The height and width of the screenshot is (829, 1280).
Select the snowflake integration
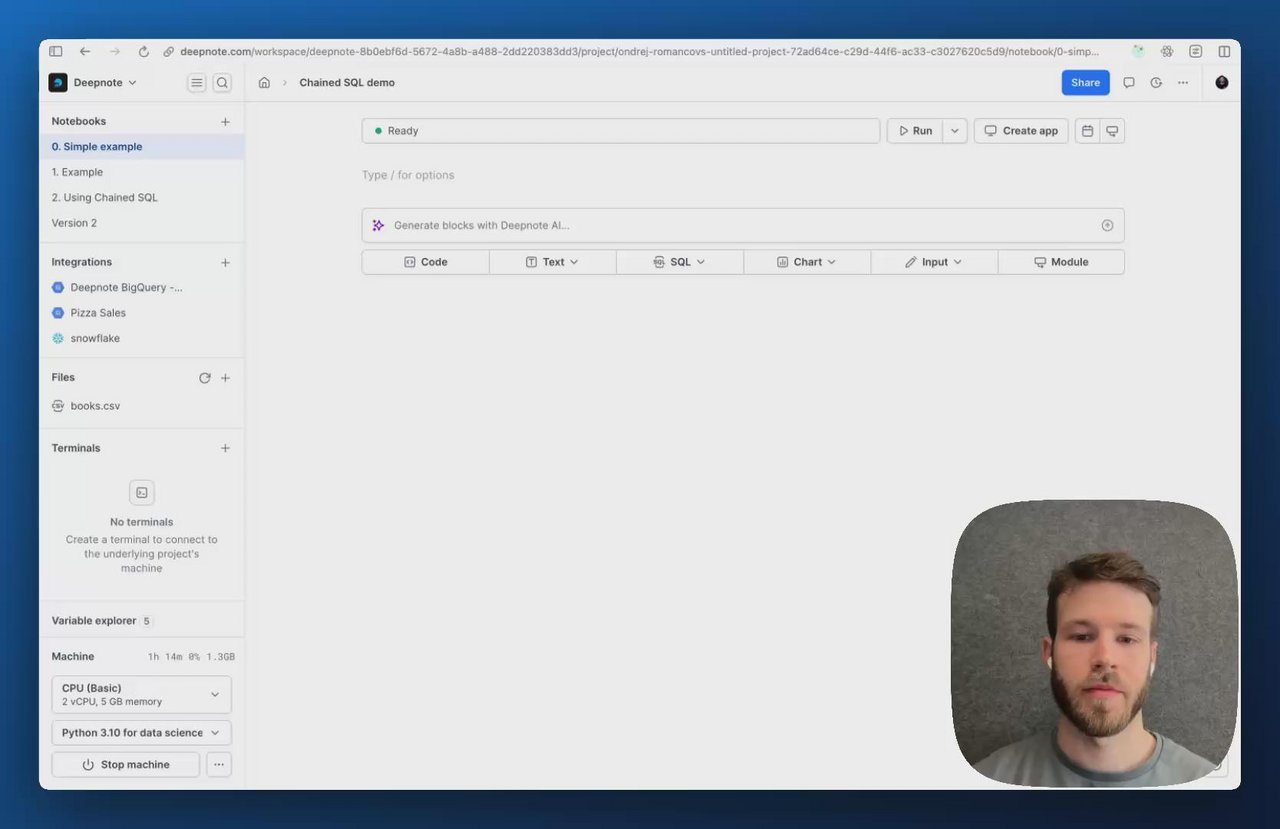[x=142, y=339]
